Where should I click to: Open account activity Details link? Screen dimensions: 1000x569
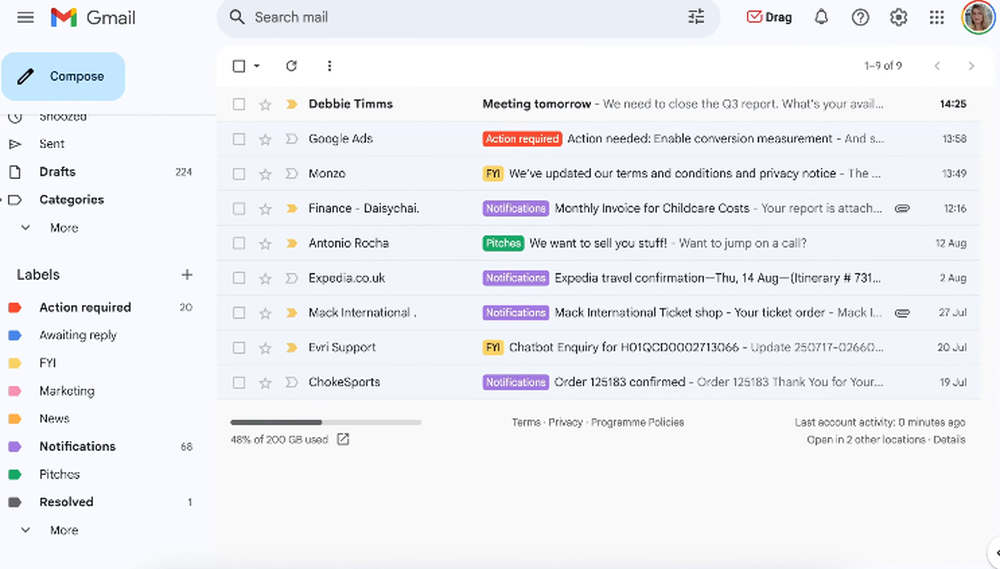(x=949, y=440)
